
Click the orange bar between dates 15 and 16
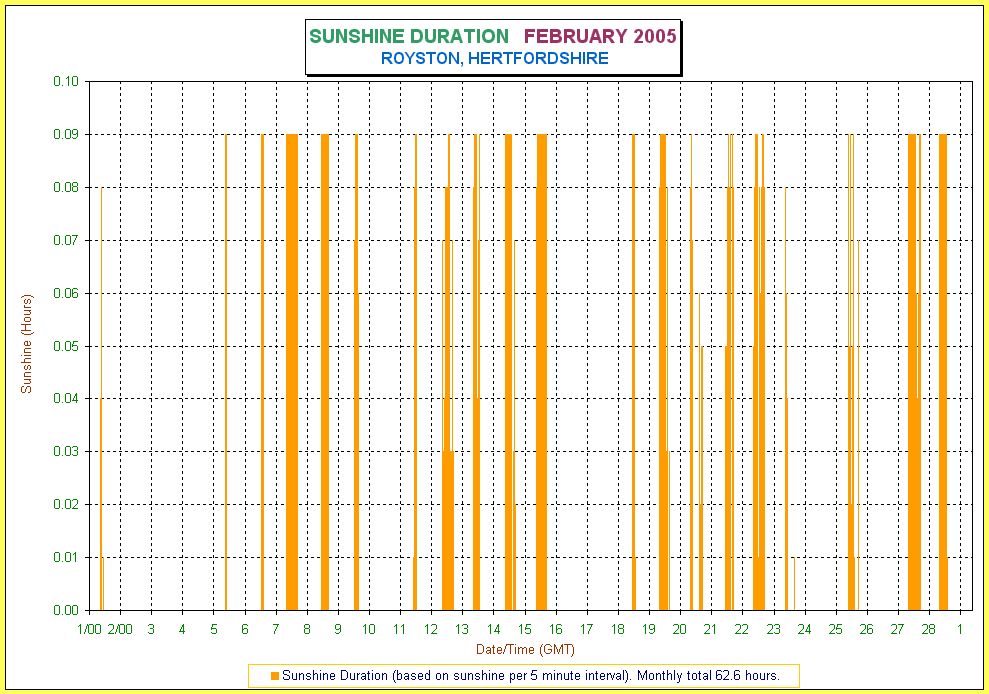[x=542, y=370]
